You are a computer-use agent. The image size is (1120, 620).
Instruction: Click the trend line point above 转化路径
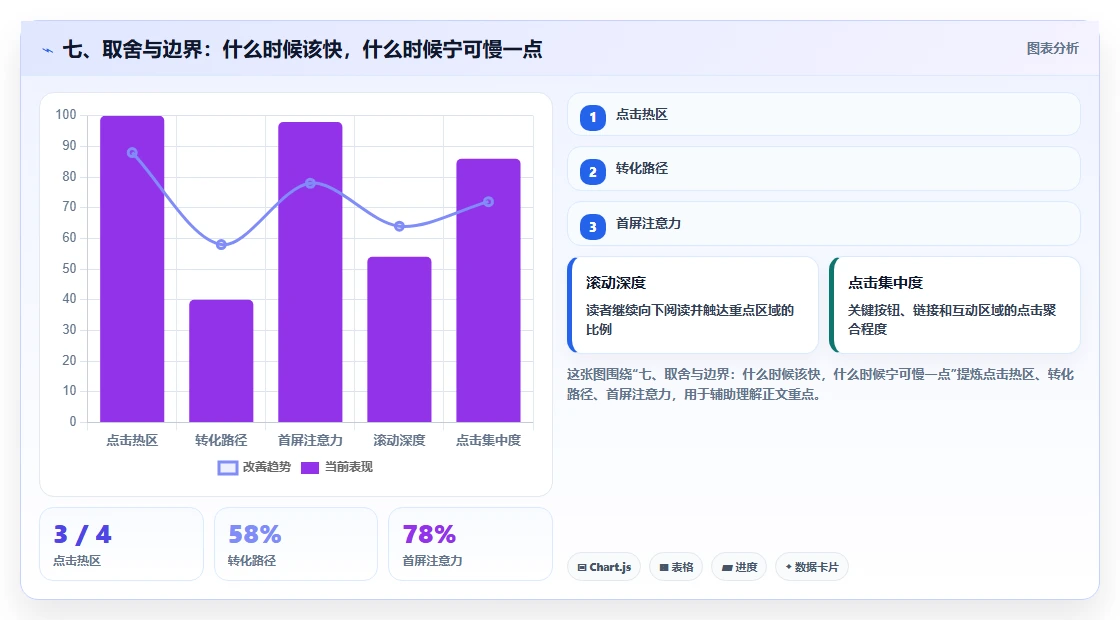221,244
